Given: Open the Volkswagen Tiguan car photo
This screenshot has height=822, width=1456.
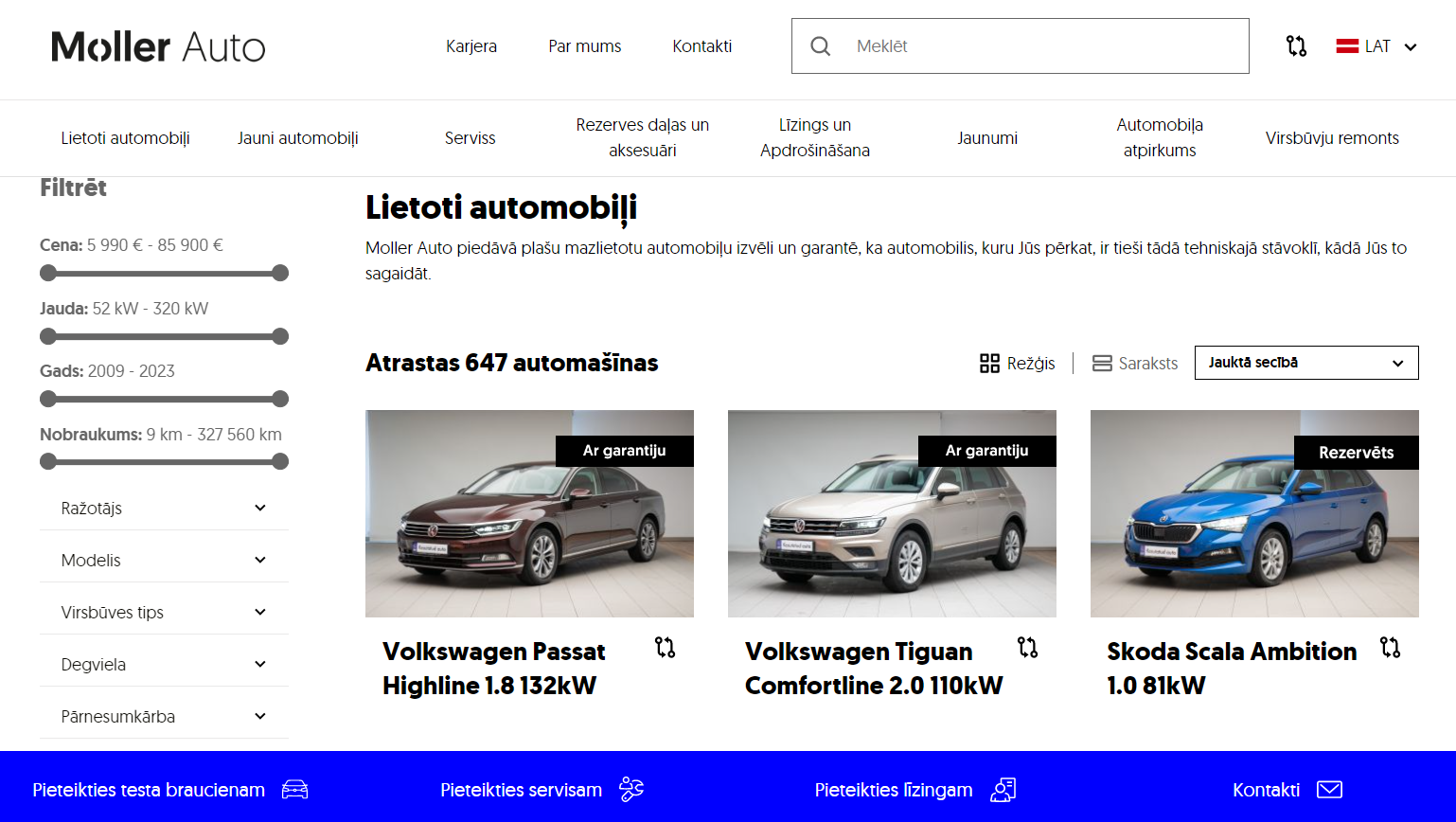Looking at the screenshot, I should click(x=892, y=513).
